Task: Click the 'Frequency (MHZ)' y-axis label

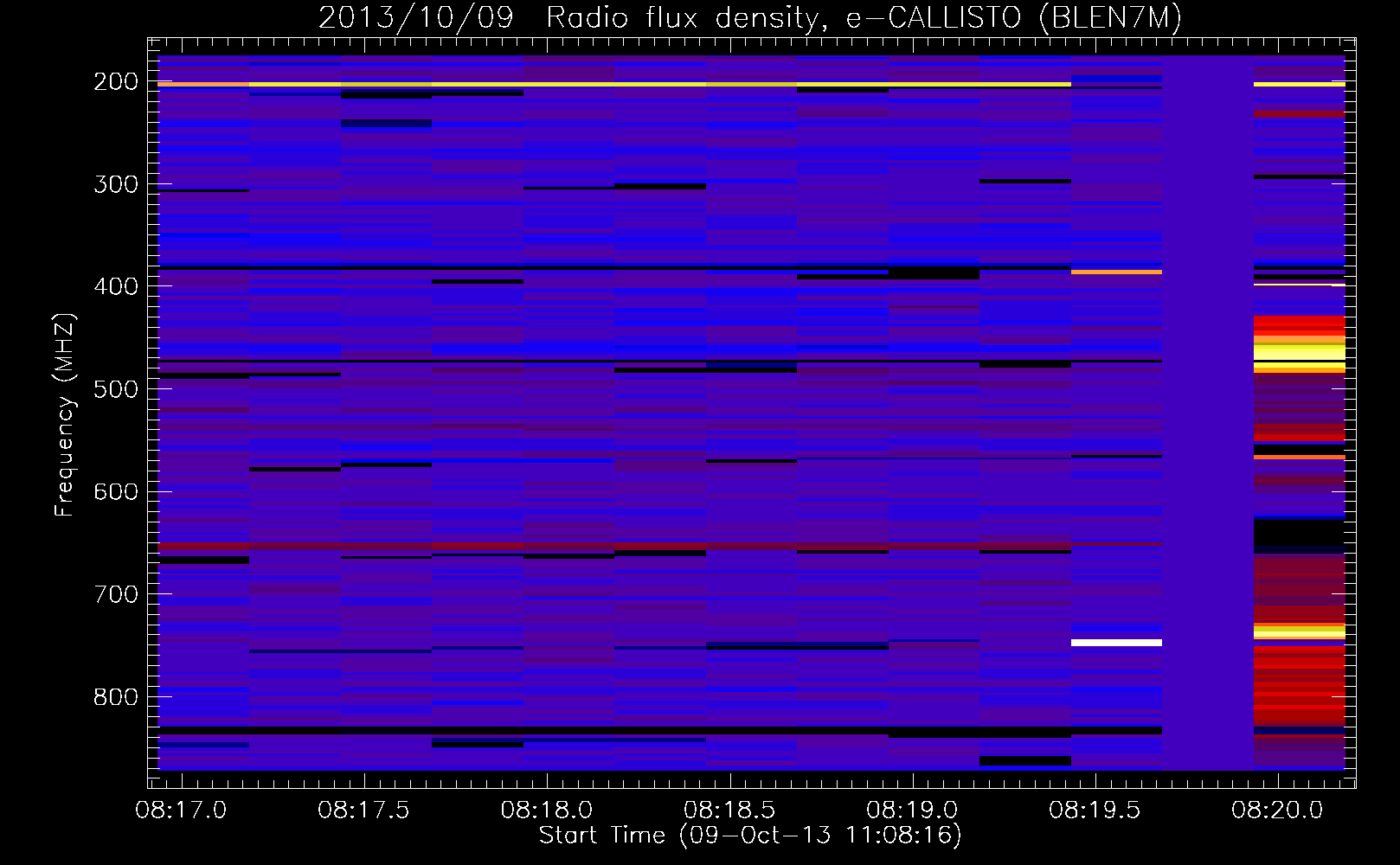Action: (x=65, y=414)
